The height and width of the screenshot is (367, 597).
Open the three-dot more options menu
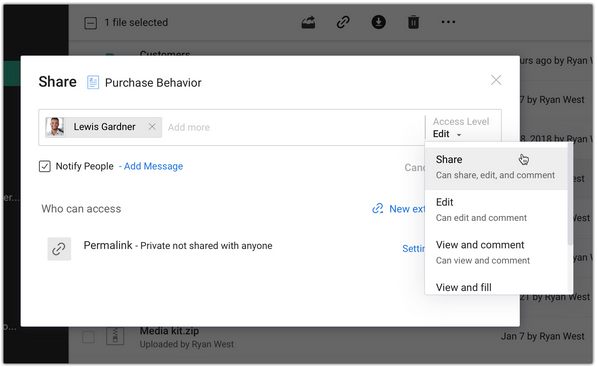(448, 22)
